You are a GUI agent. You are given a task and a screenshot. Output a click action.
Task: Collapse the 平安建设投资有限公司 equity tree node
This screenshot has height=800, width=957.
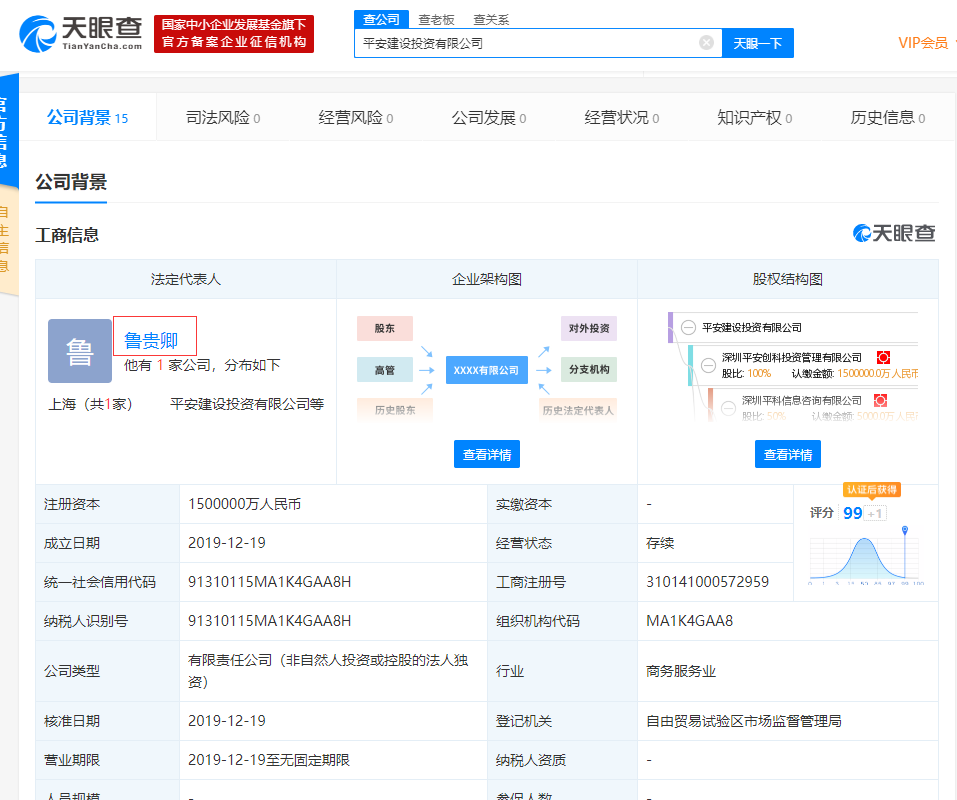click(x=688, y=328)
